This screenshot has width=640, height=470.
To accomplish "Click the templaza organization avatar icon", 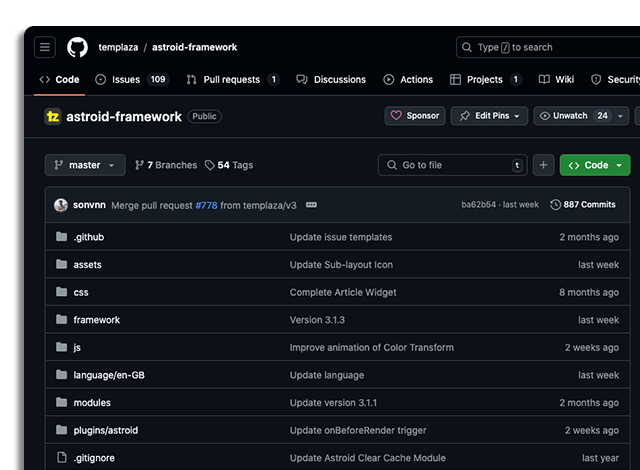I will (x=53, y=117).
